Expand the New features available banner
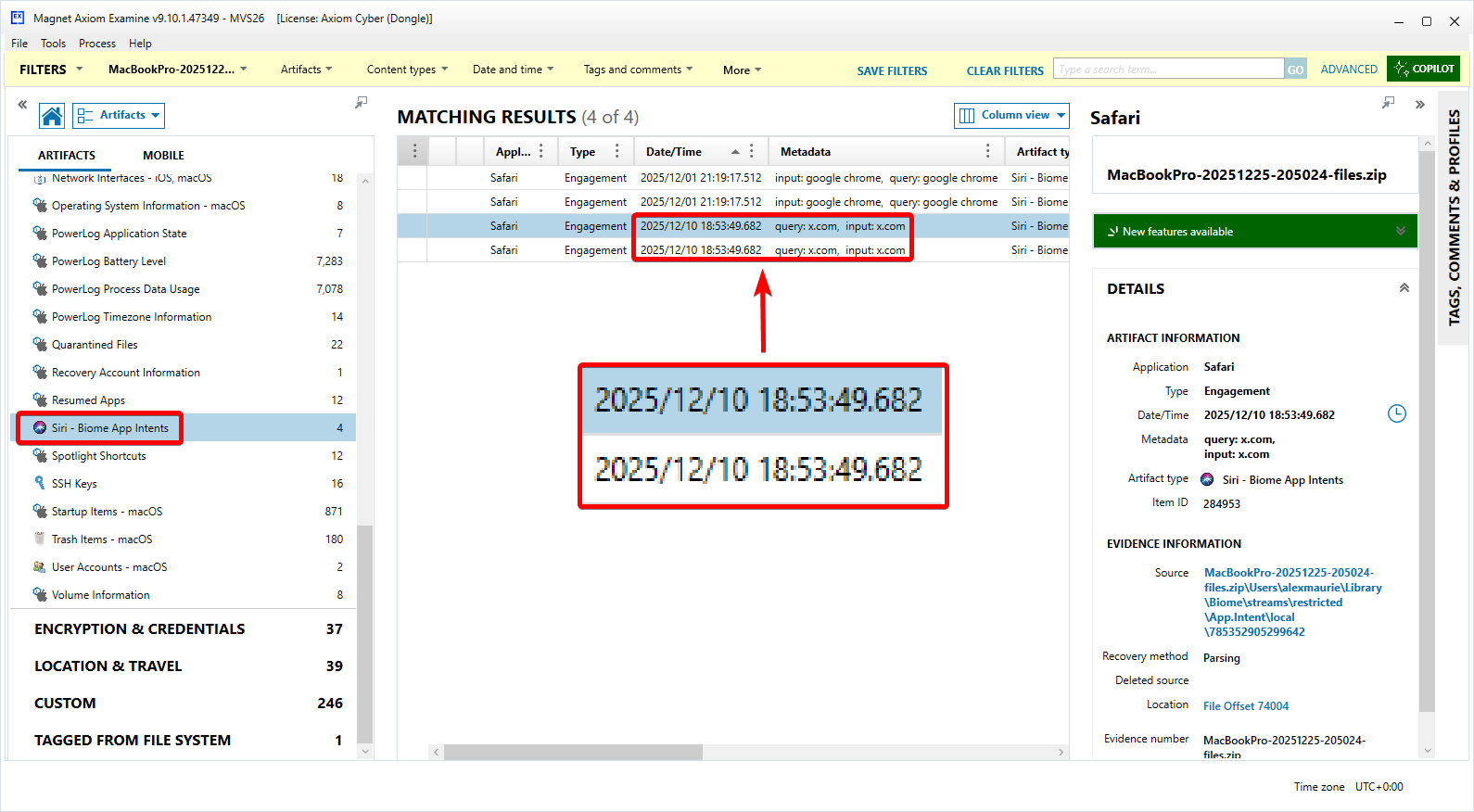This screenshot has height=812, width=1474. [1255, 232]
